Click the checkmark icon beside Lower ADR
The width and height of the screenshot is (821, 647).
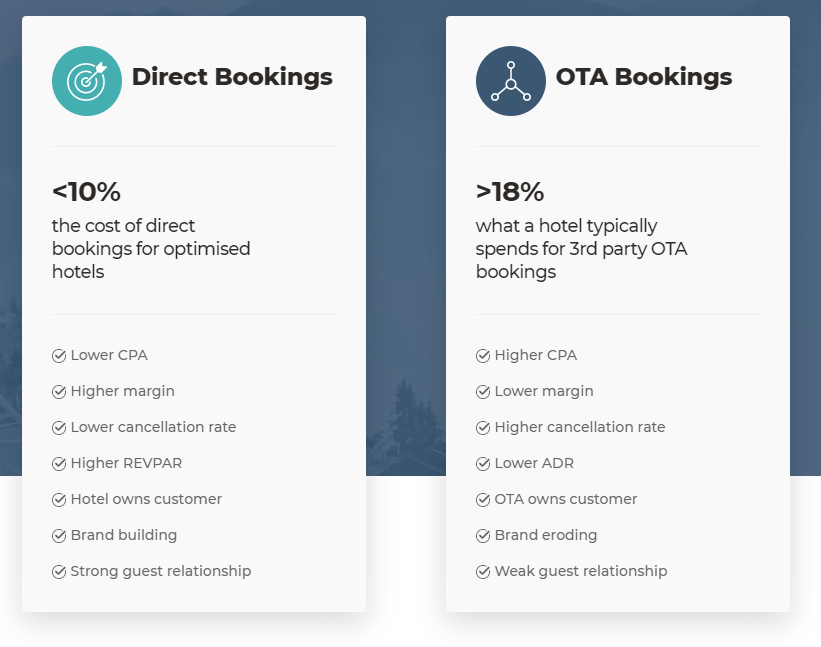pyautogui.click(x=483, y=464)
